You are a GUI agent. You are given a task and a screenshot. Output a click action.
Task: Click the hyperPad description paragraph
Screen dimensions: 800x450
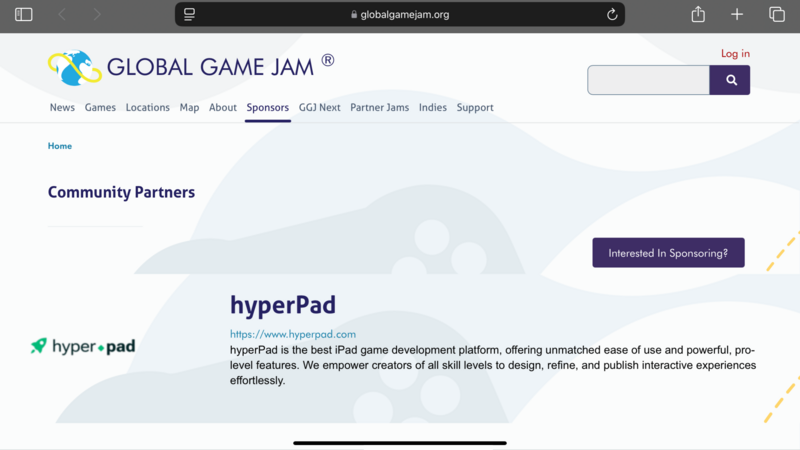coord(493,365)
